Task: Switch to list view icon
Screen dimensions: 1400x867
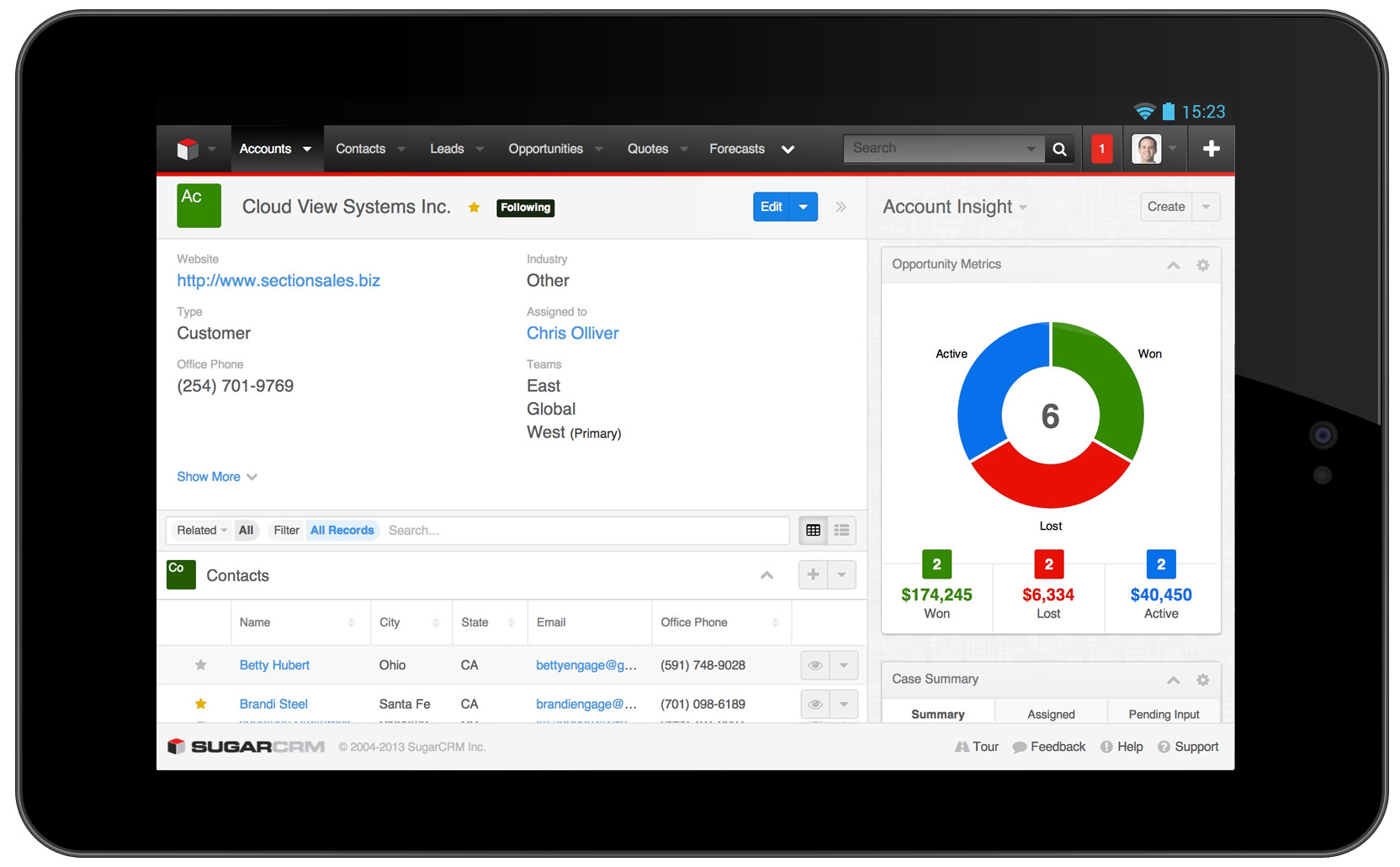Action: click(841, 531)
